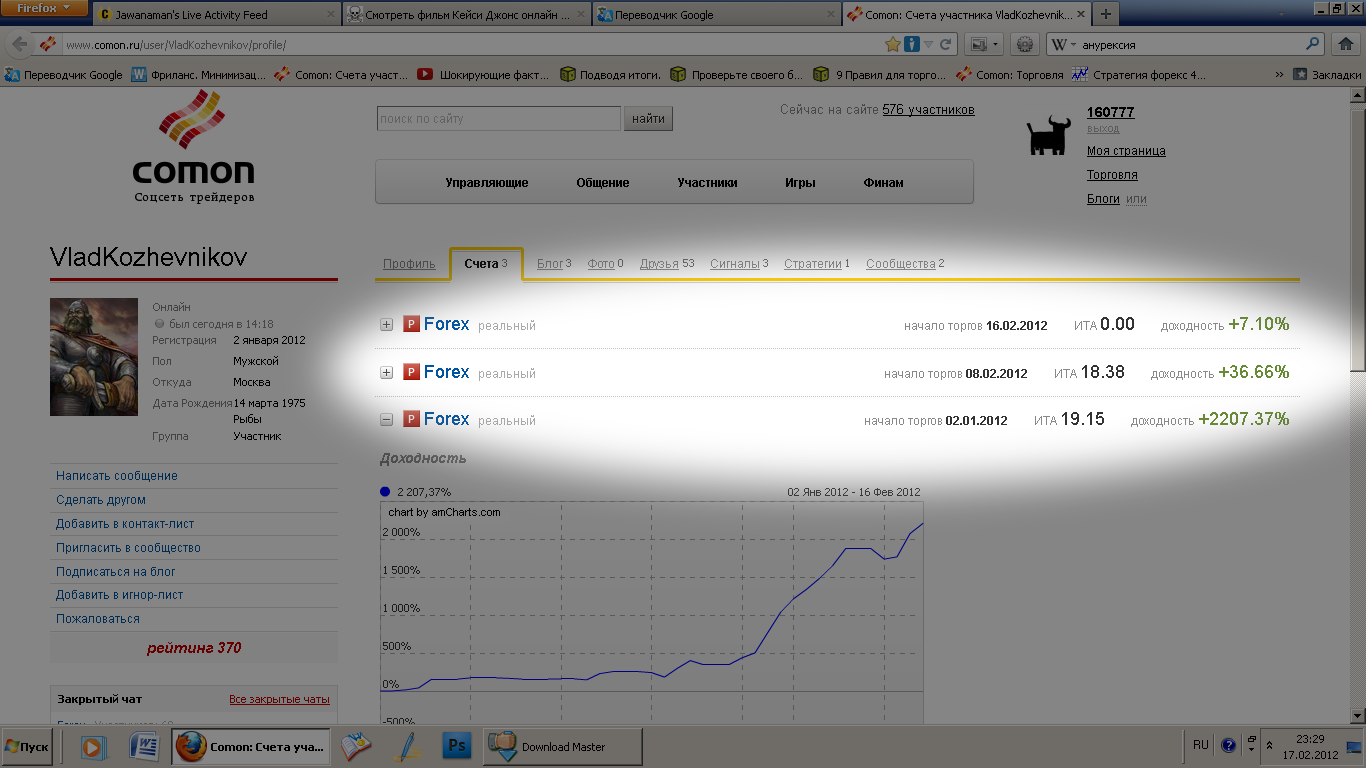The height and width of the screenshot is (768, 1366).
Task: Click the Сделать другом link
Action: point(101,500)
